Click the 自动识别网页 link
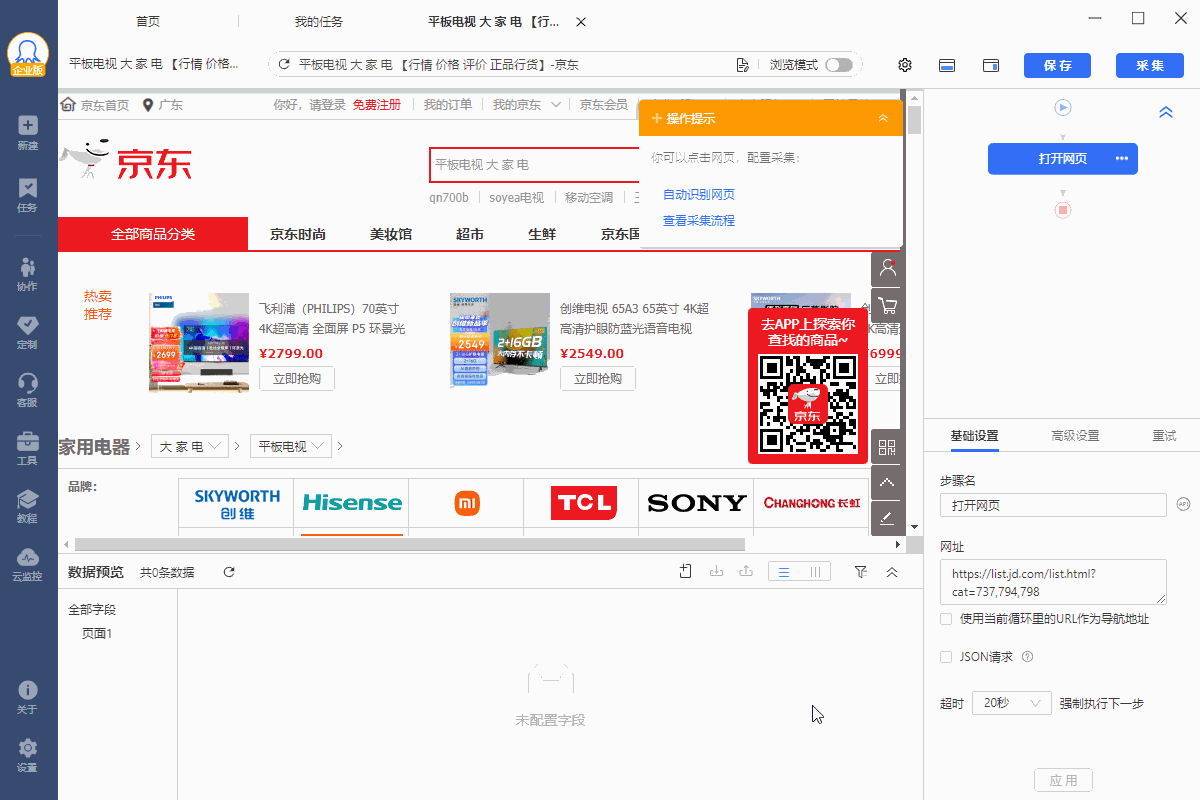The image size is (1200, 800). pos(699,194)
